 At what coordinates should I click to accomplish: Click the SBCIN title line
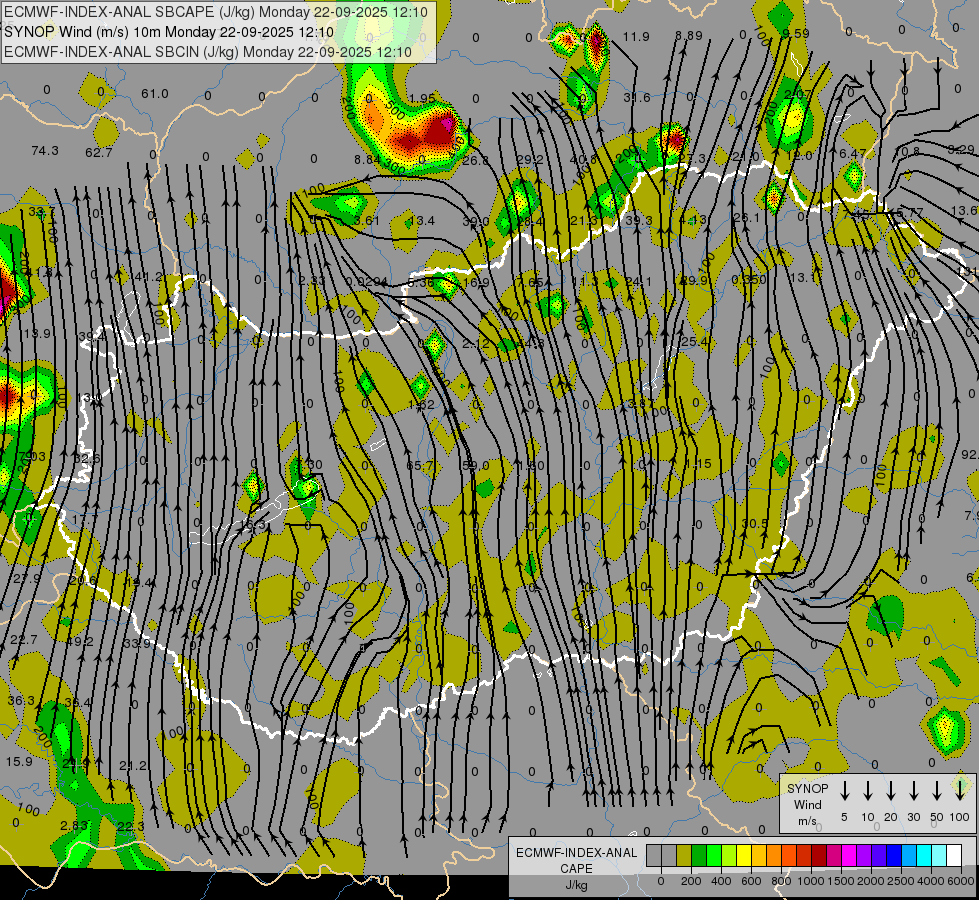tap(208, 52)
